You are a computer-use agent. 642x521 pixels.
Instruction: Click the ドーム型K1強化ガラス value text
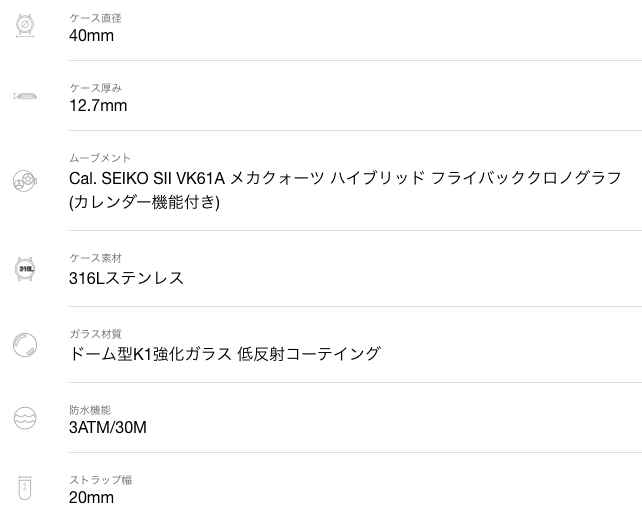(150, 354)
